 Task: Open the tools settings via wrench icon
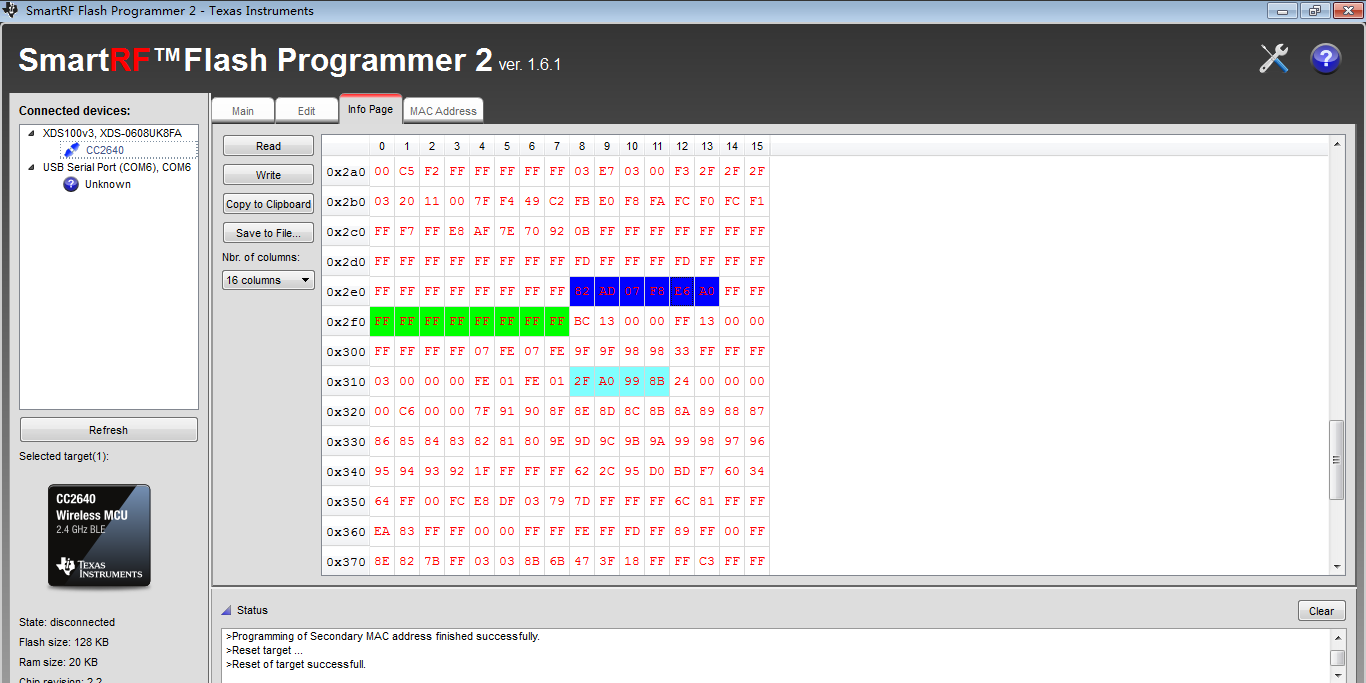click(x=1273, y=58)
